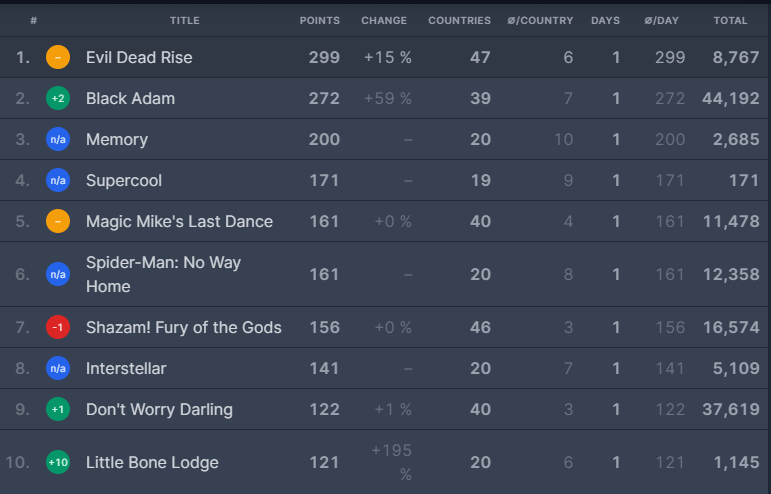
Task: Click the CHANGE column header
Action: 384,21
